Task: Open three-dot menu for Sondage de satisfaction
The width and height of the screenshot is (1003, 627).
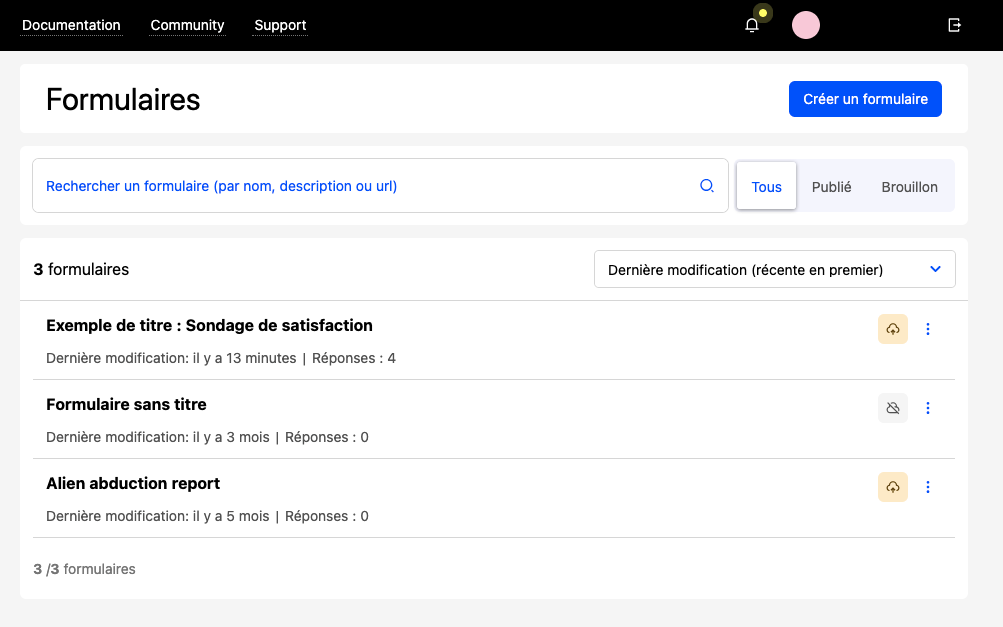Action: tap(927, 329)
